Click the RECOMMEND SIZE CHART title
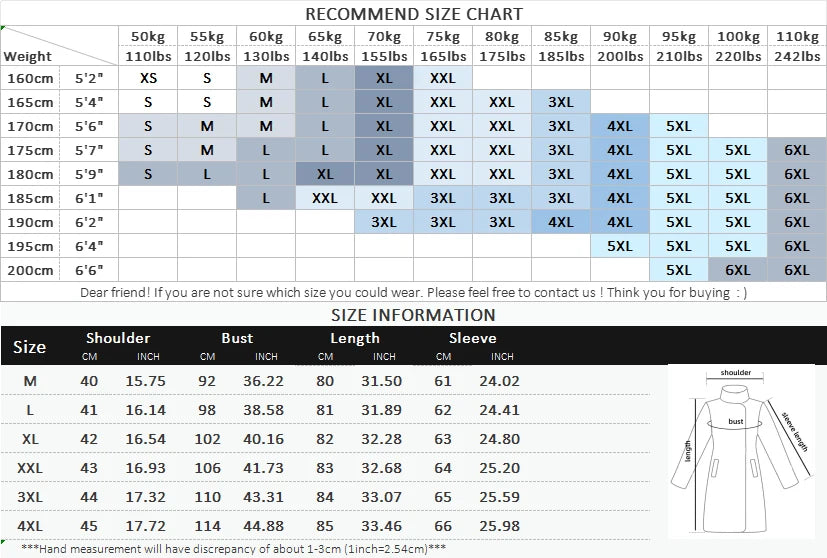 point(414,14)
